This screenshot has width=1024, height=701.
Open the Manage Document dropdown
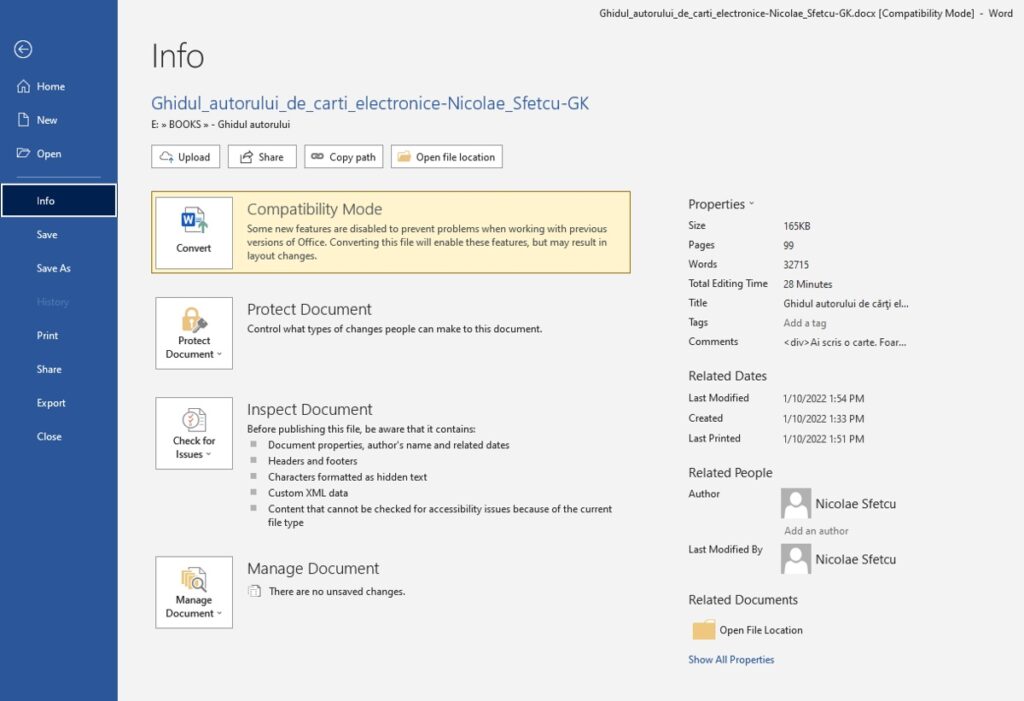click(194, 593)
